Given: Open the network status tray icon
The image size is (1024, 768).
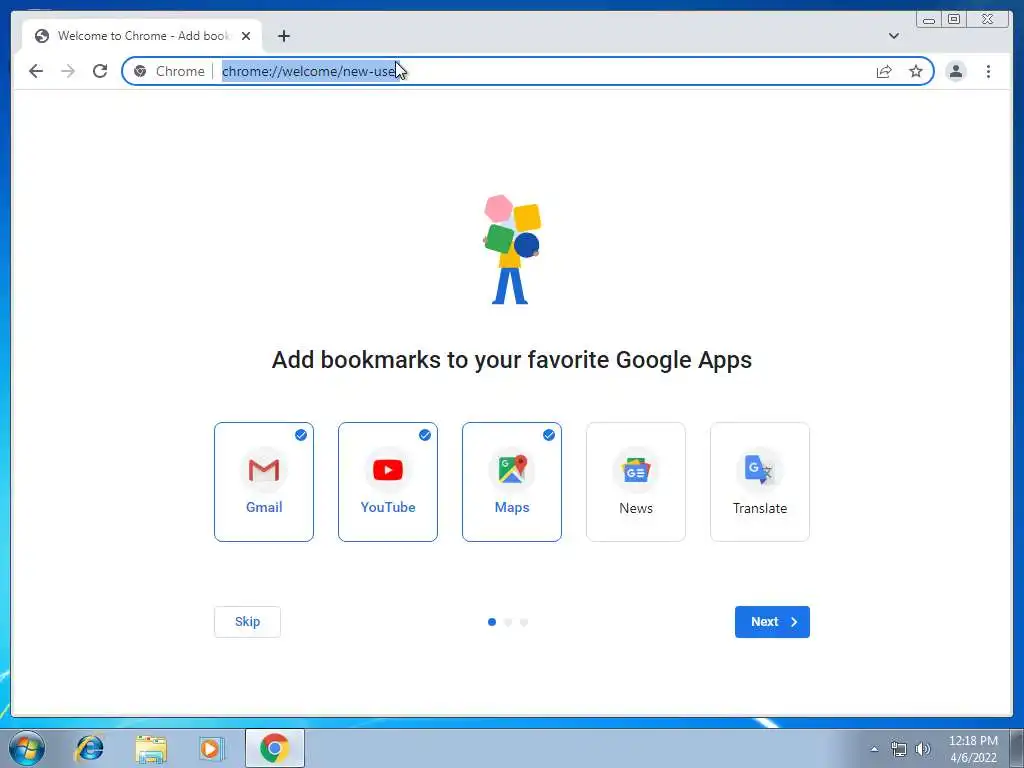Looking at the screenshot, I should pyautogui.click(x=899, y=749).
